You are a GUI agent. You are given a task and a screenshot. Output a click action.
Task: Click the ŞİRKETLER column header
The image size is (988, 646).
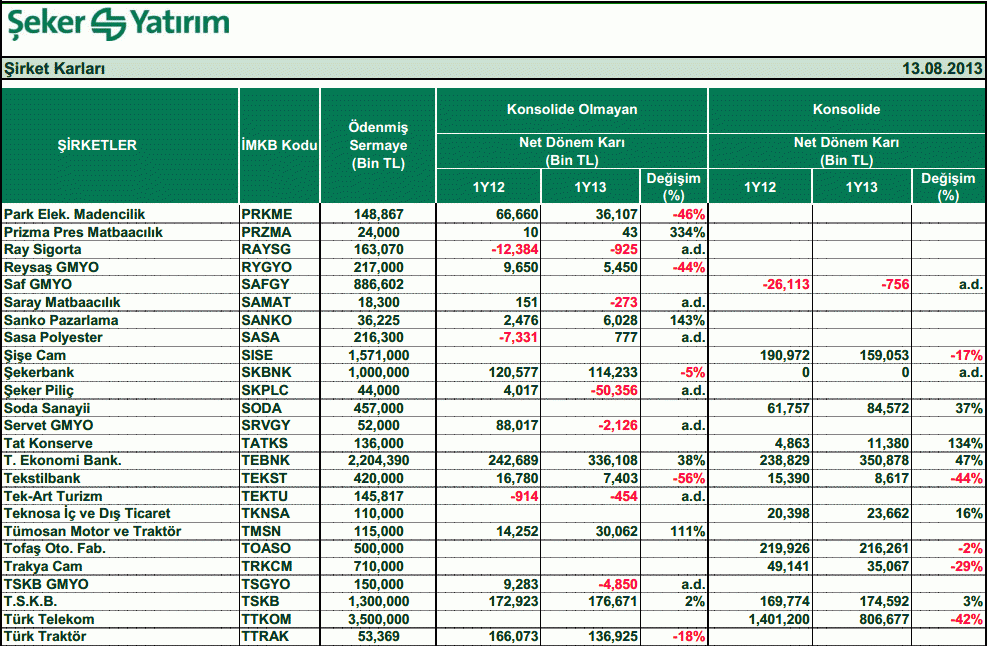[x=97, y=145]
